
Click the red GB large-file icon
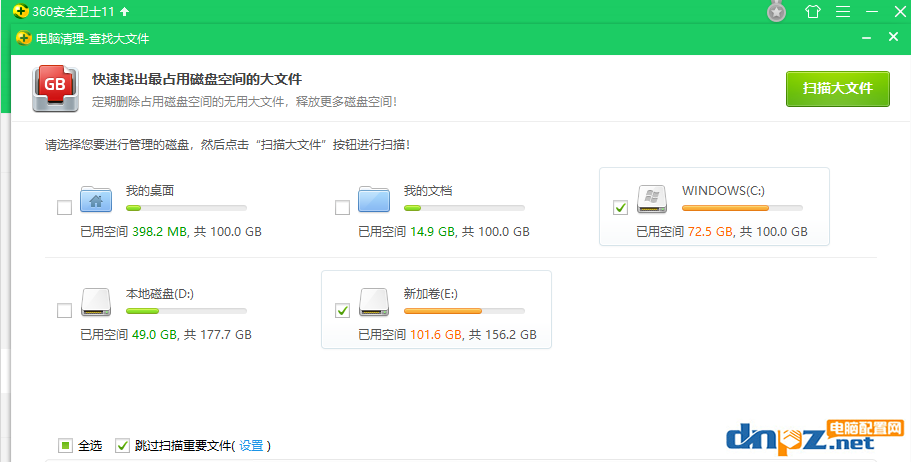tap(55, 88)
